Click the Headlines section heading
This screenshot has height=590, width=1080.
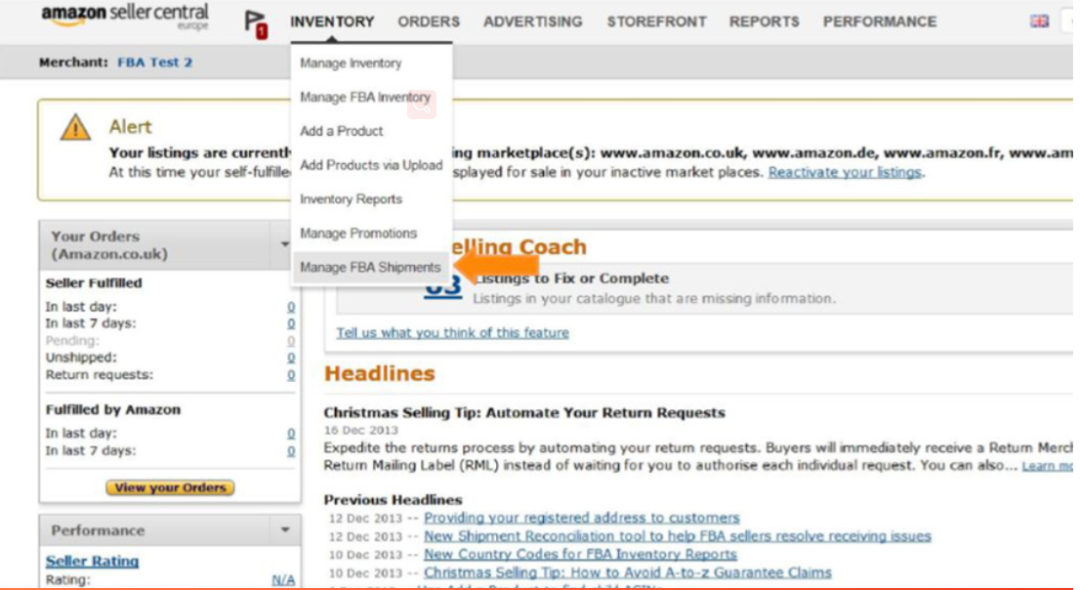[x=380, y=374]
